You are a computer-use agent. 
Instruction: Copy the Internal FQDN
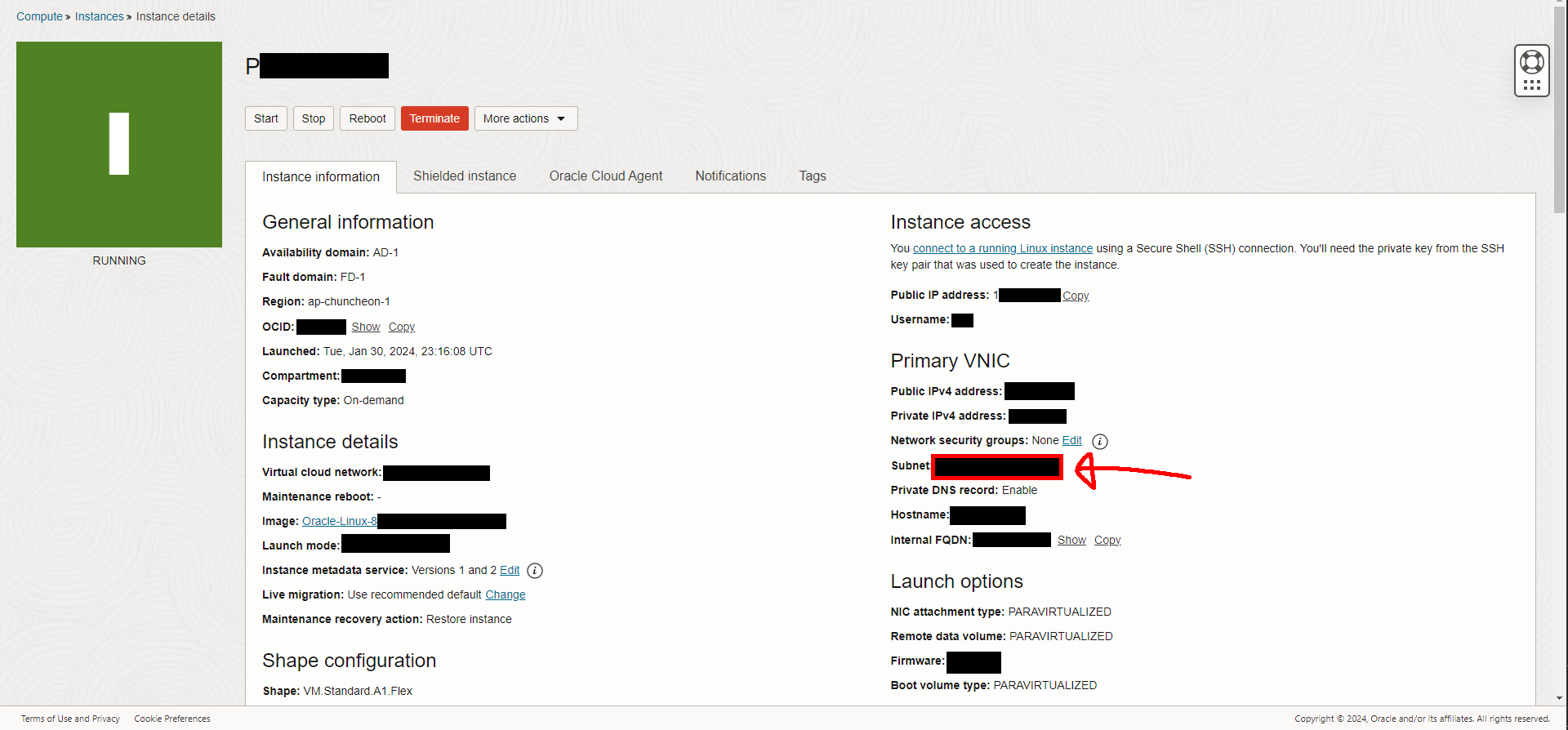tap(1107, 540)
